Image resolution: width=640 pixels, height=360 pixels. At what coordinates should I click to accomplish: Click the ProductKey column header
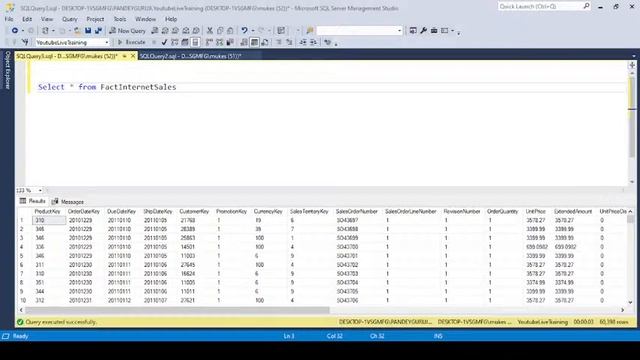pyautogui.click(x=47, y=211)
